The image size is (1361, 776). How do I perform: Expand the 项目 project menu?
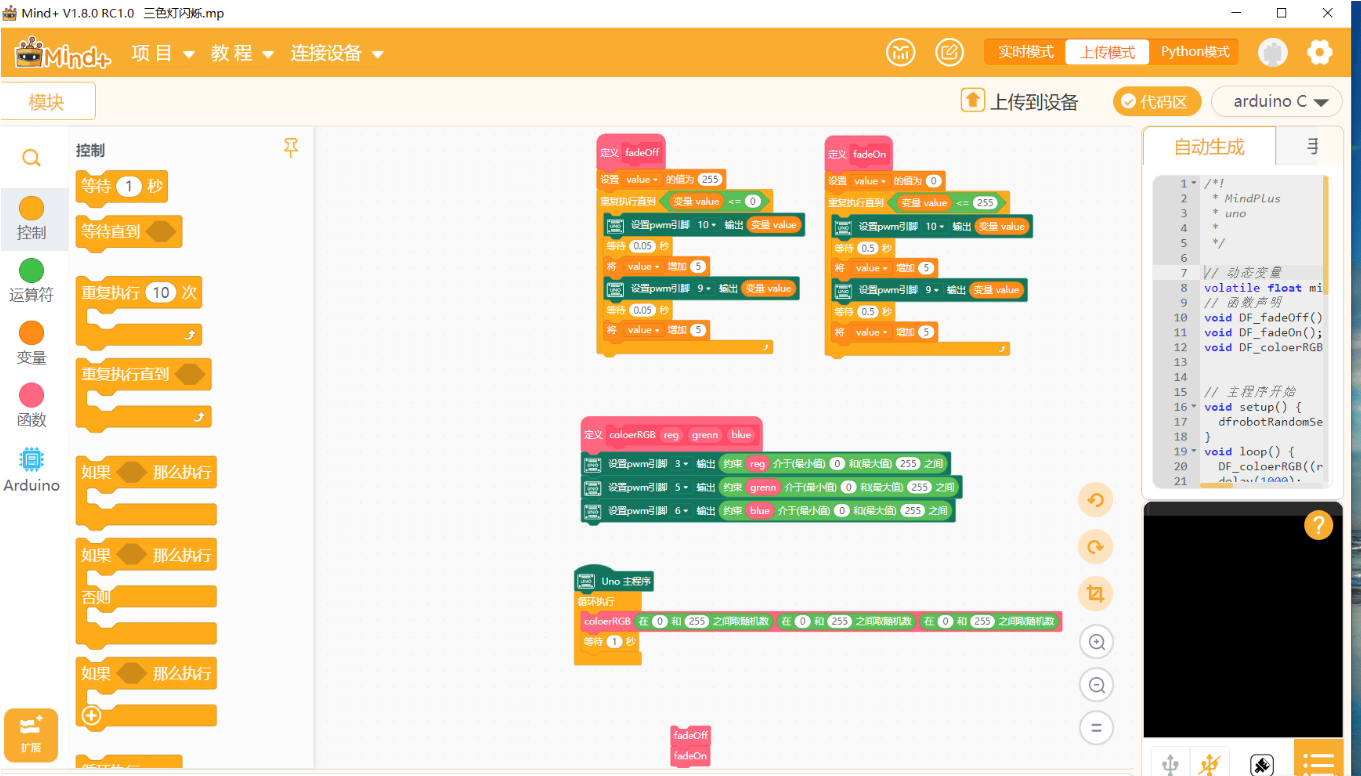[x=163, y=54]
